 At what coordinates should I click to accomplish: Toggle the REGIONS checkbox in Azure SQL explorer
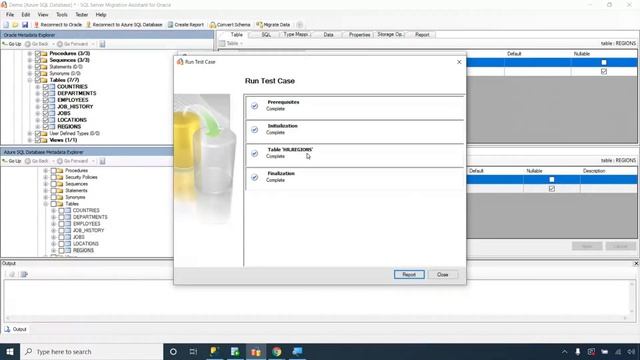click(x=61, y=250)
